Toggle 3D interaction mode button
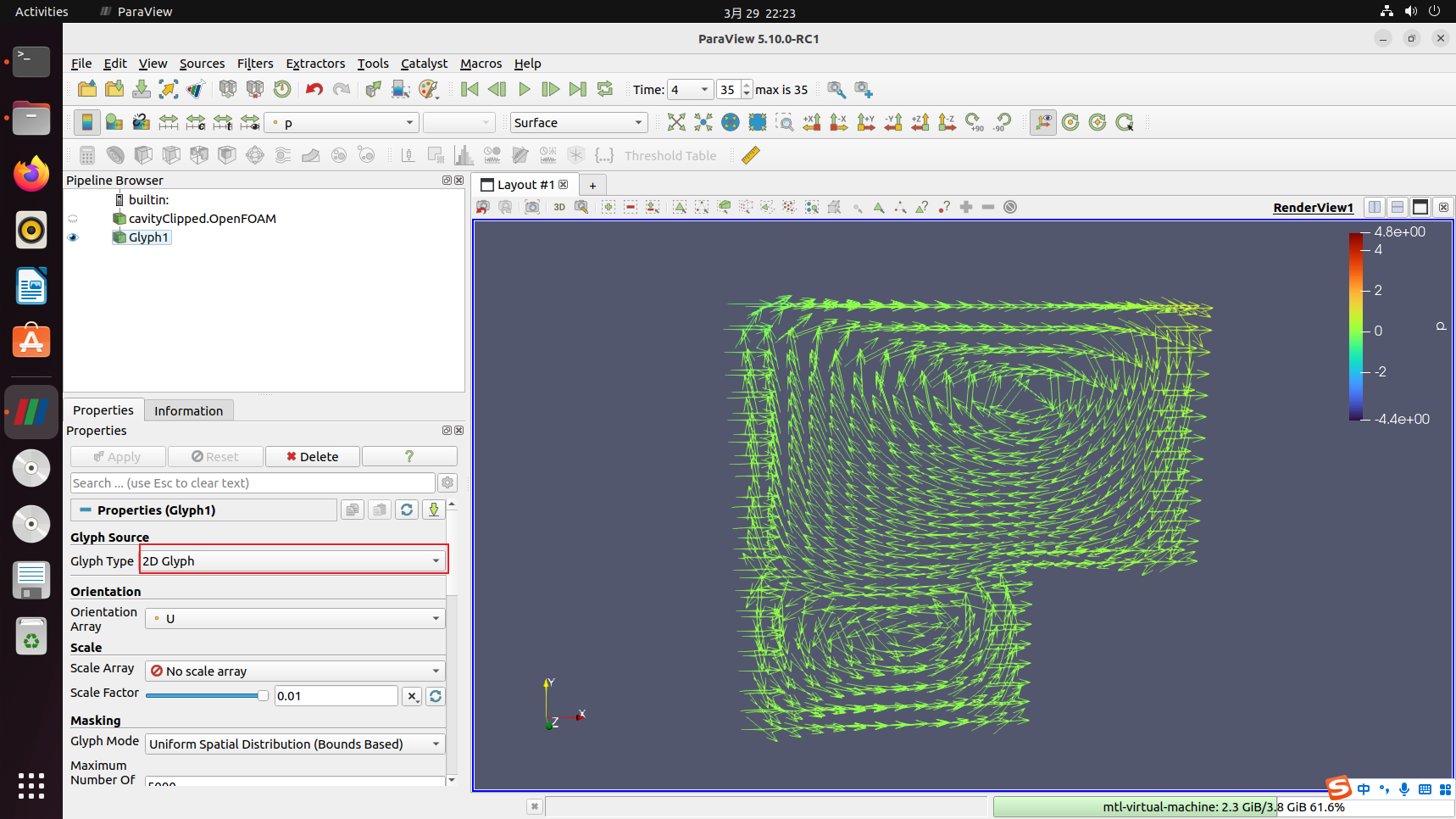The height and width of the screenshot is (819, 1456). tap(559, 207)
